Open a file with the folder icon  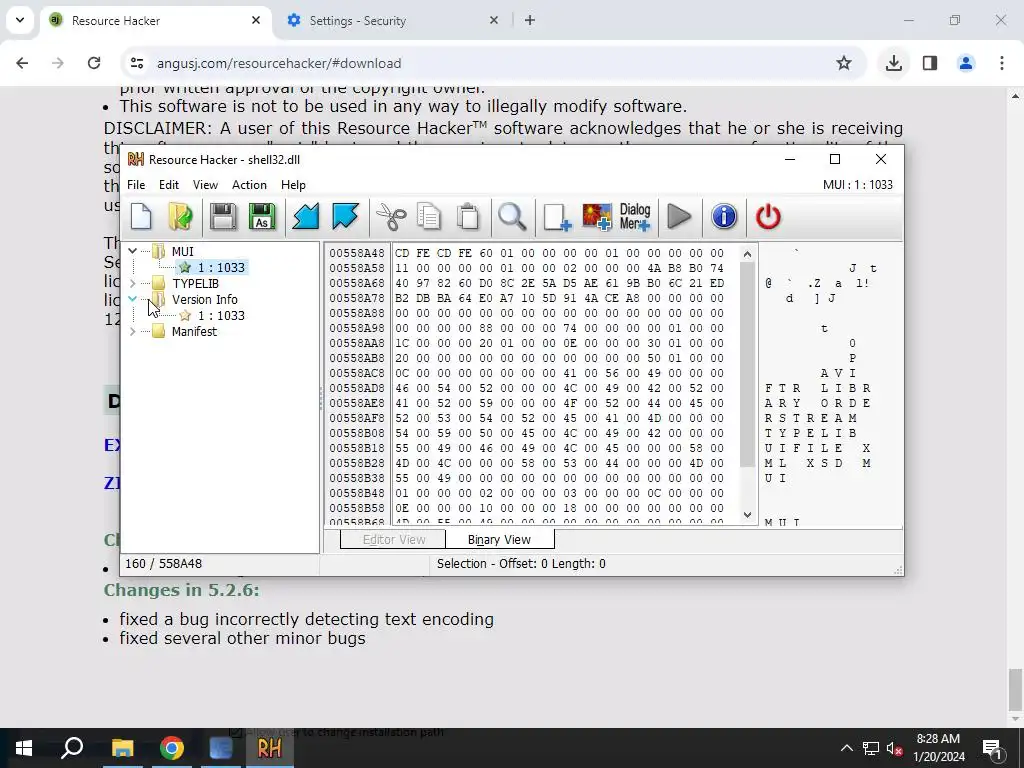click(x=181, y=216)
